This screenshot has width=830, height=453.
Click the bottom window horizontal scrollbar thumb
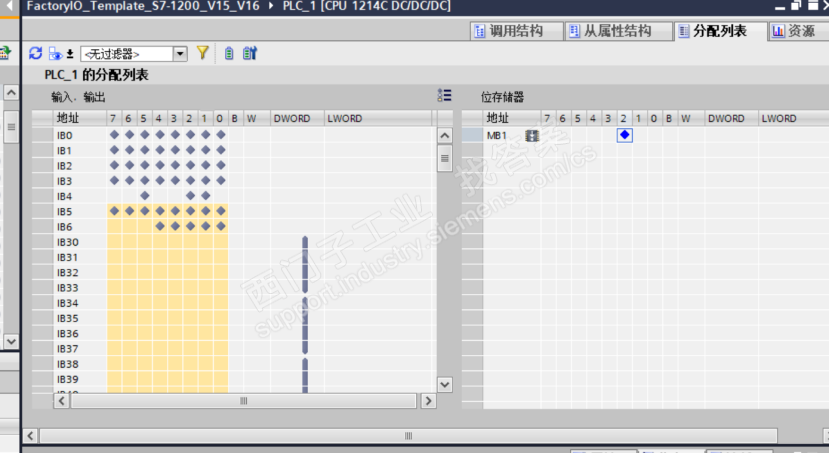(x=408, y=436)
